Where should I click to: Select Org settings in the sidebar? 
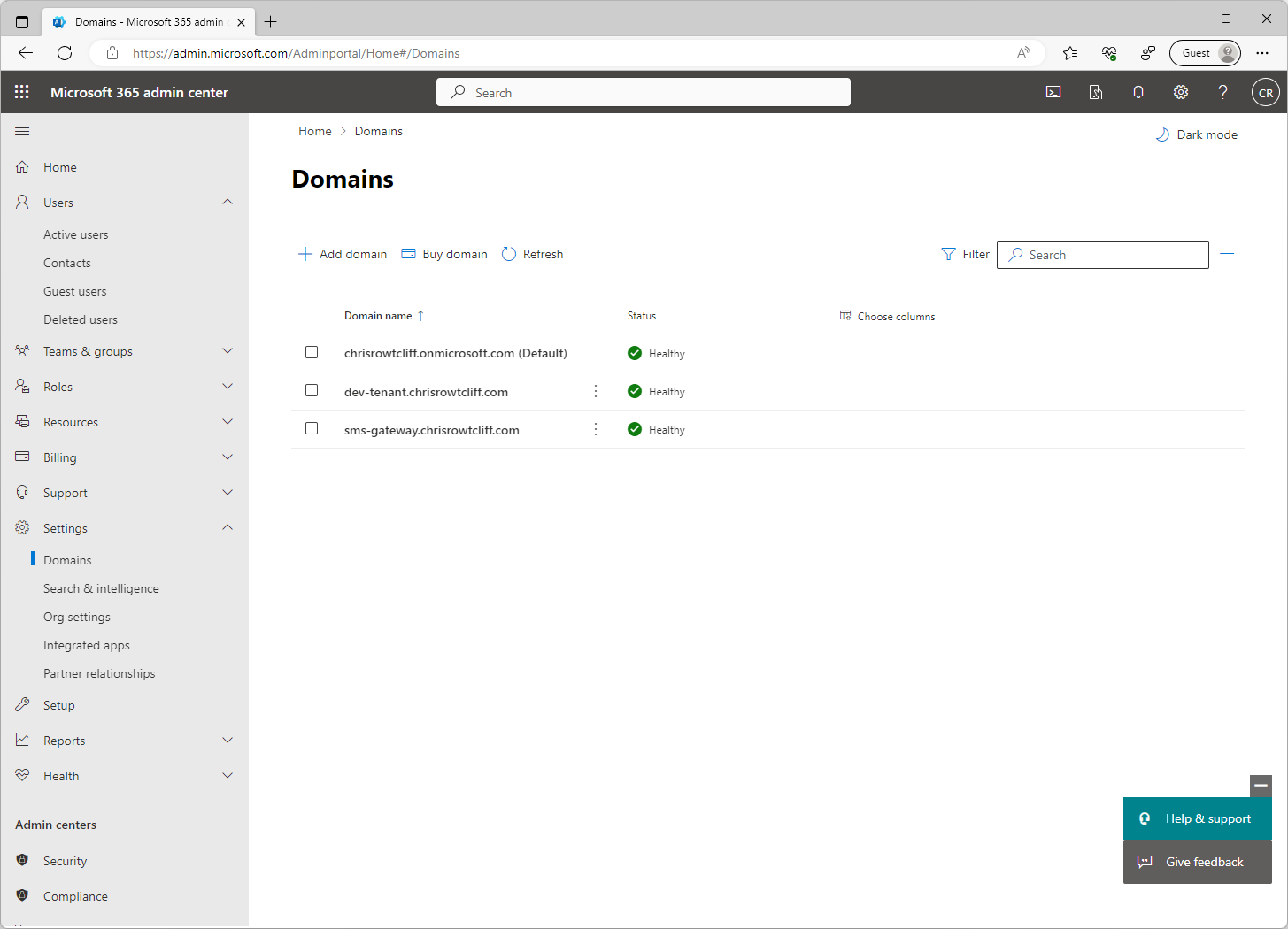78,616
